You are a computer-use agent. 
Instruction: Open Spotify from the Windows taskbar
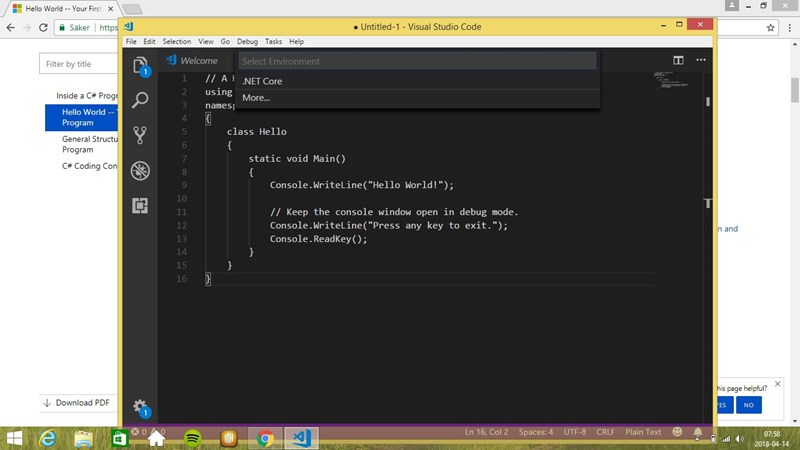(x=192, y=438)
